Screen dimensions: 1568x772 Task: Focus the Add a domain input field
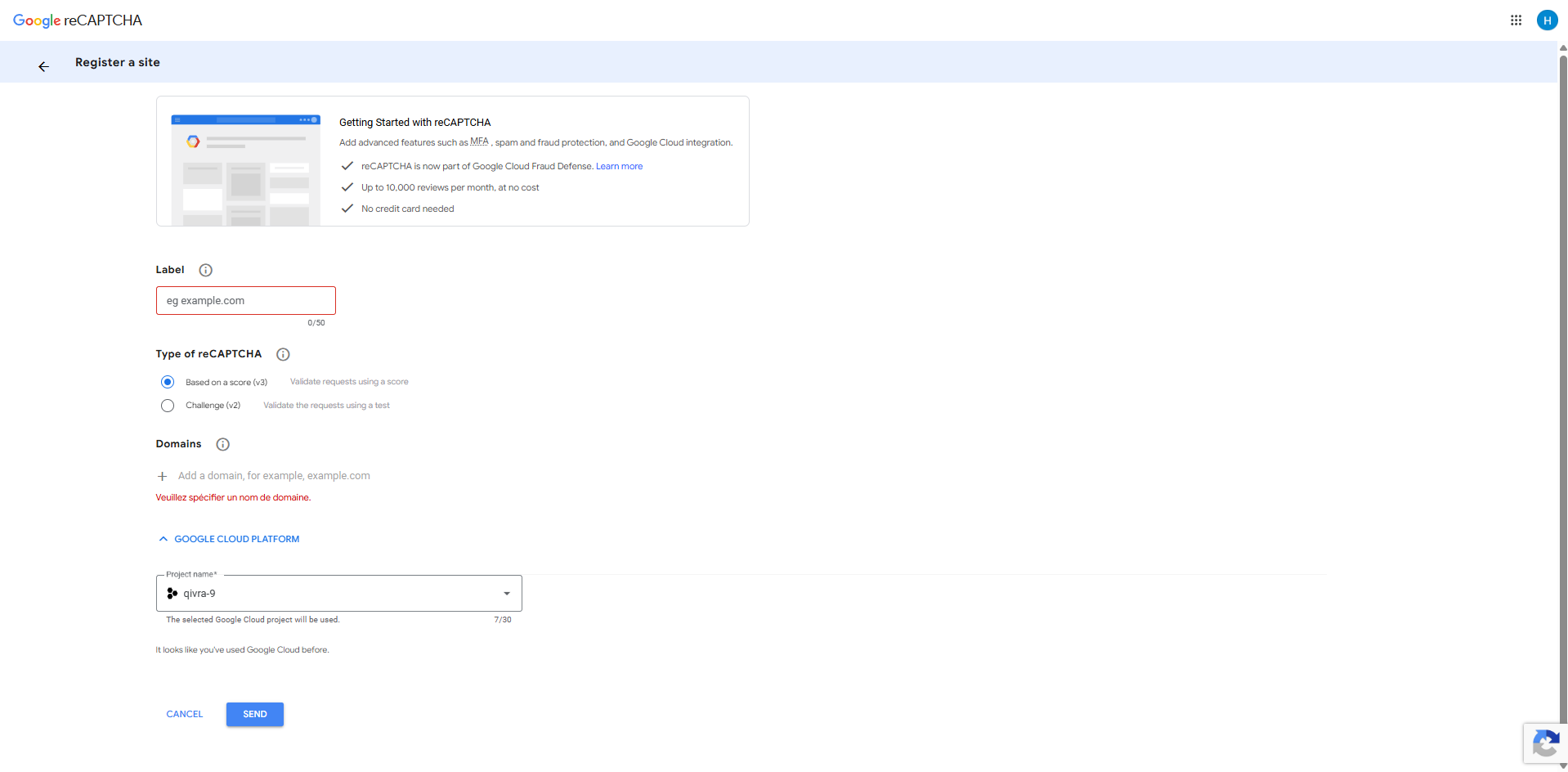(274, 476)
